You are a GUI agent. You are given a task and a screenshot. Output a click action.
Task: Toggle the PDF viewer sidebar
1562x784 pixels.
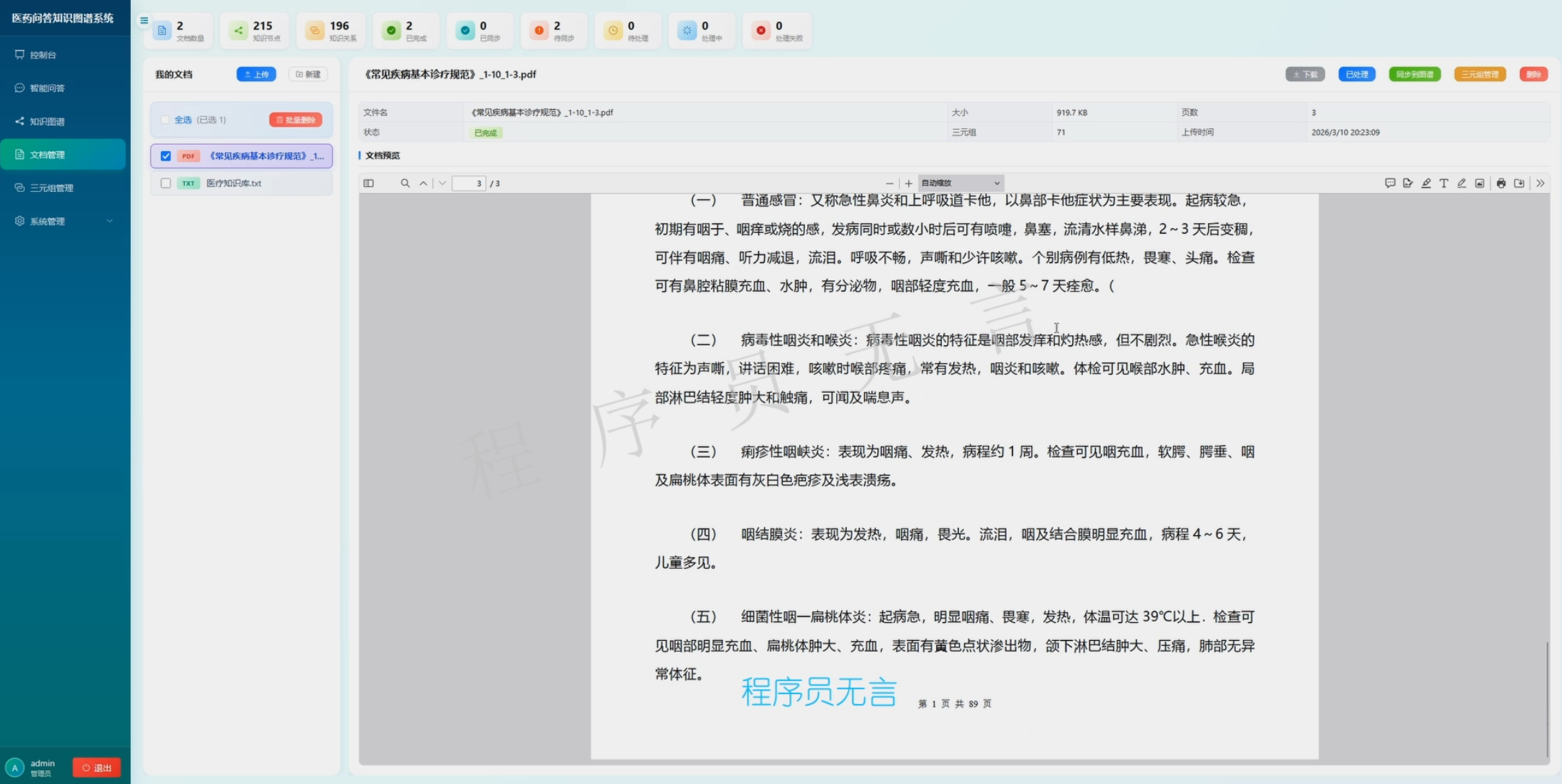click(x=368, y=183)
